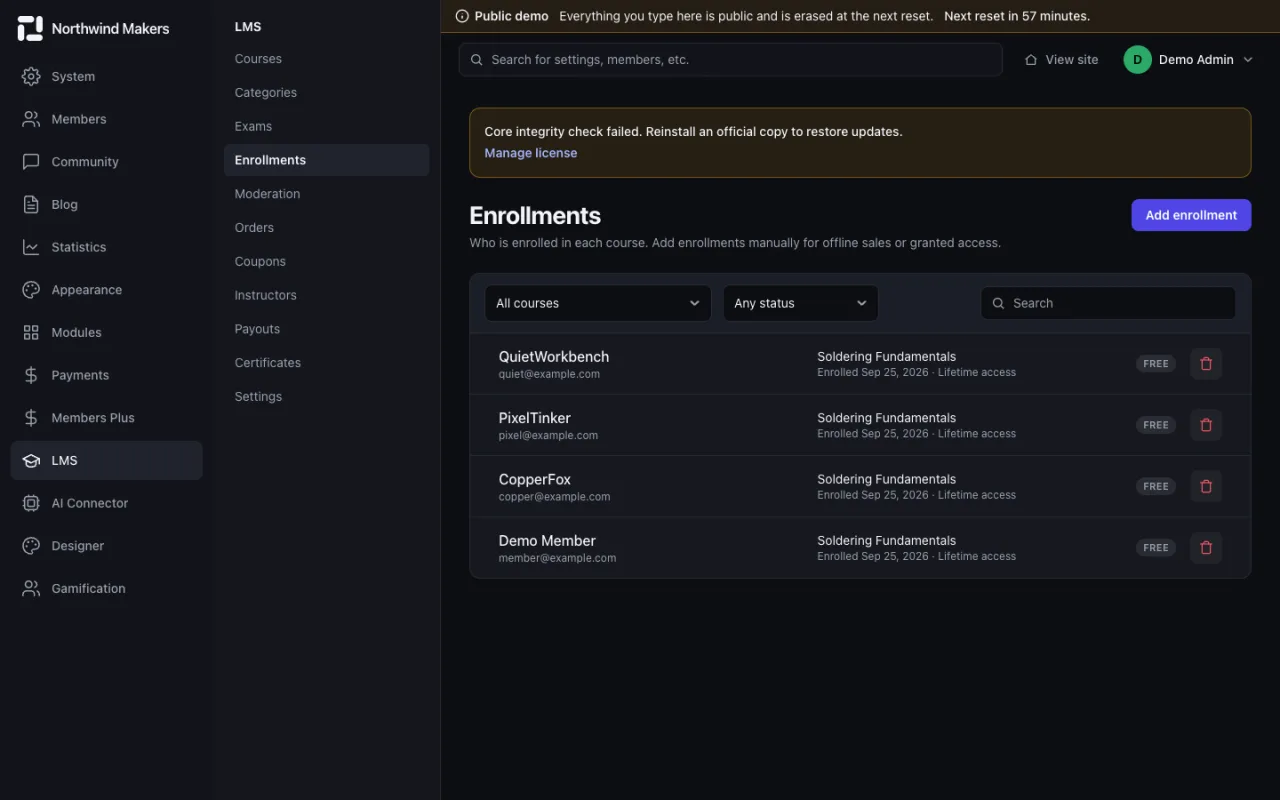Screen dimensions: 1280x800
Task: Follow the Manage license link
Action: point(531,153)
